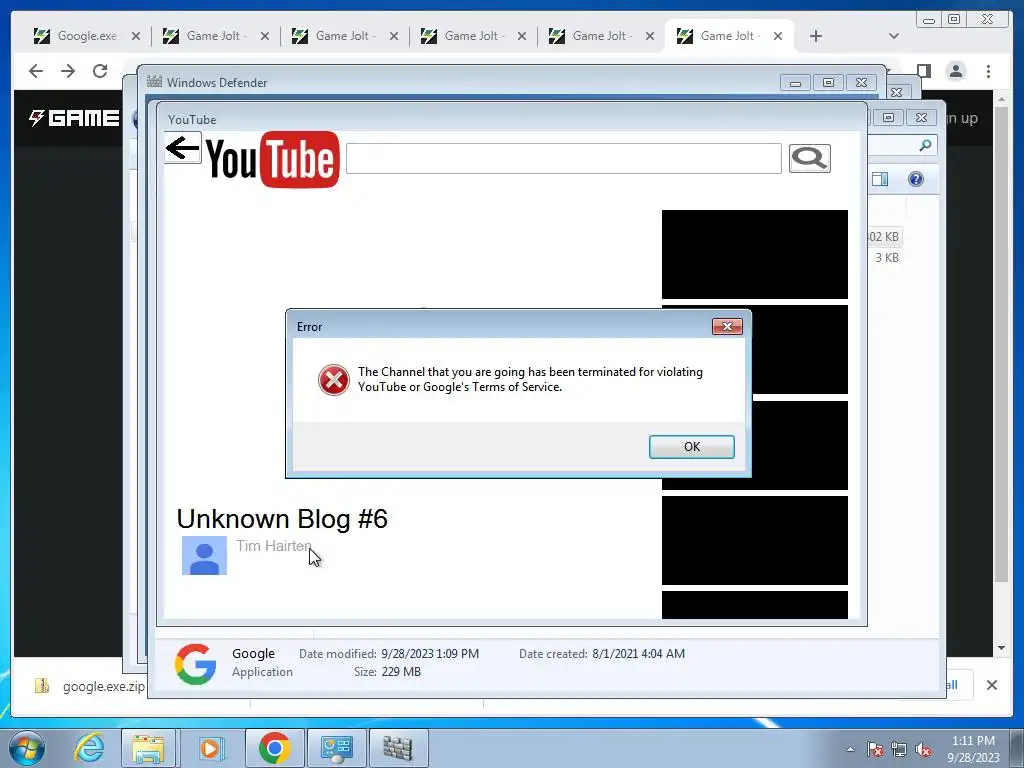Click the Game Jolt logo on the page
The image size is (1024, 768).
click(74, 118)
